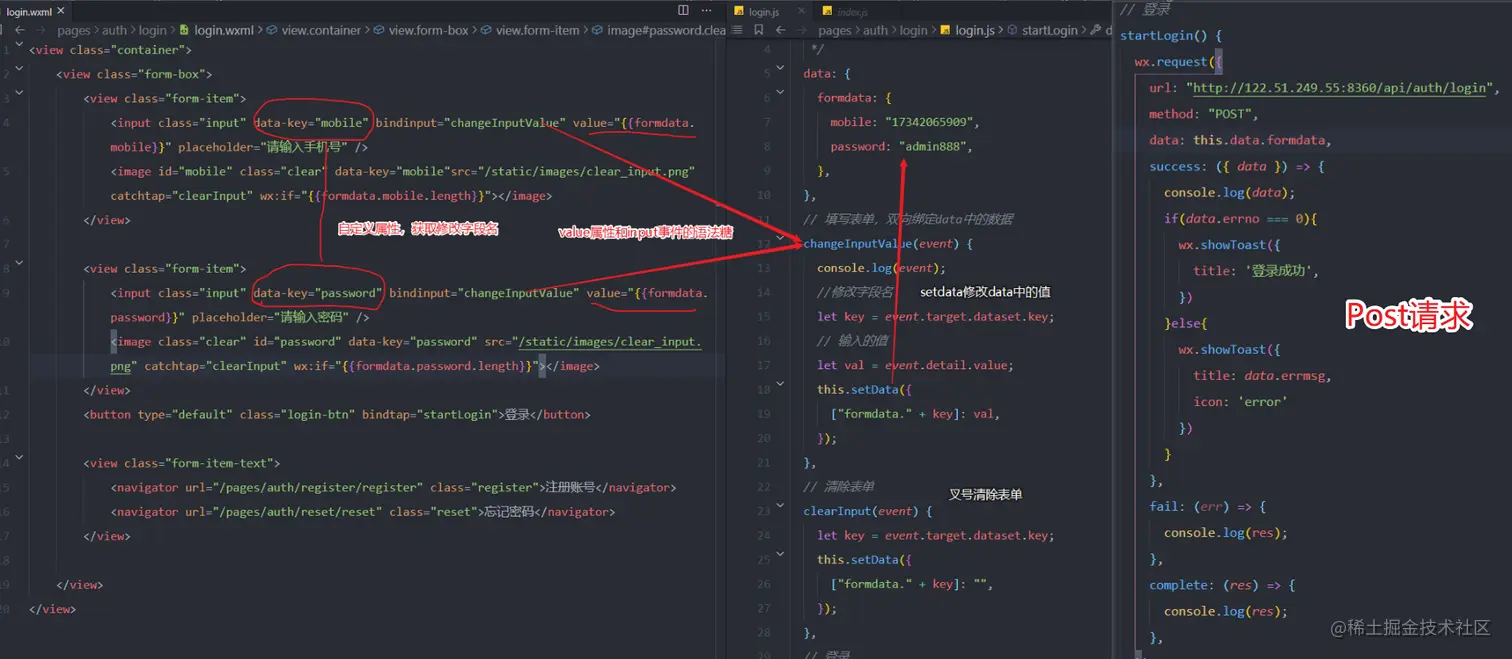Viewport: 1512px width, 659px height.
Task: Open the login folder breadcrumb in the login.js pane
Action: click(x=914, y=30)
